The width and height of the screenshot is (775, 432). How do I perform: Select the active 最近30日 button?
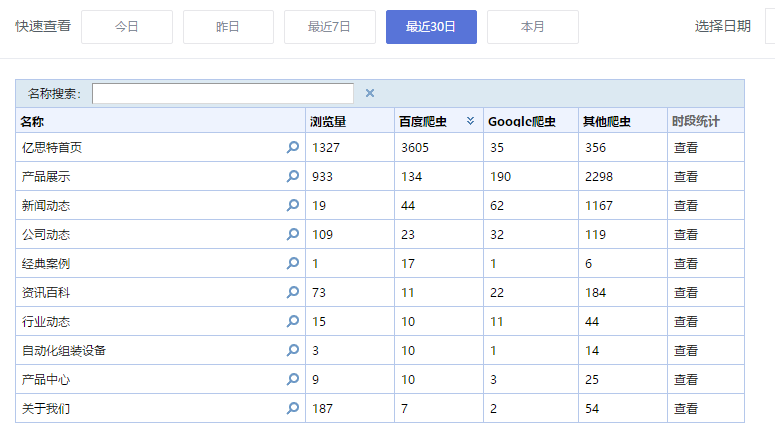[x=431, y=27]
